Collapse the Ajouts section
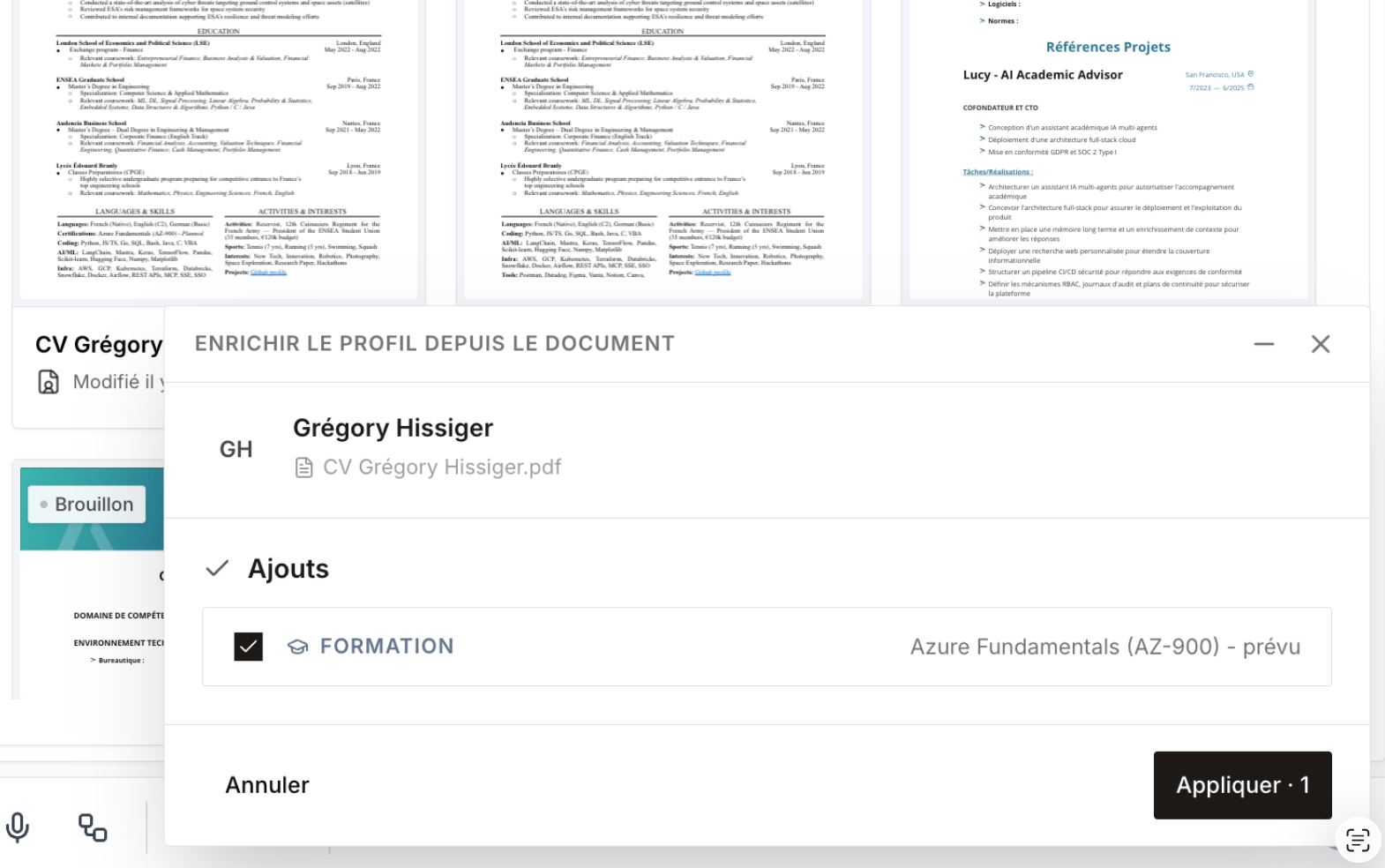The height and width of the screenshot is (868, 1385). (x=217, y=569)
